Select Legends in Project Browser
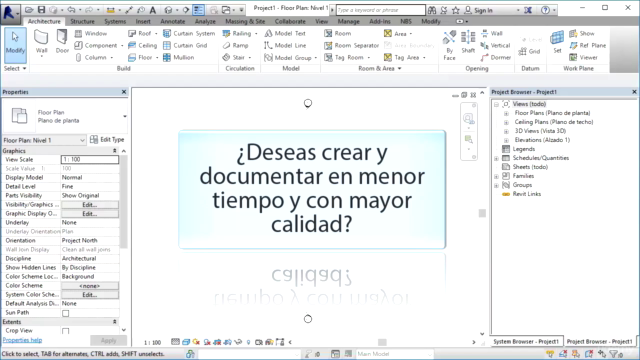This screenshot has width=640, height=360. (x=524, y=149)
